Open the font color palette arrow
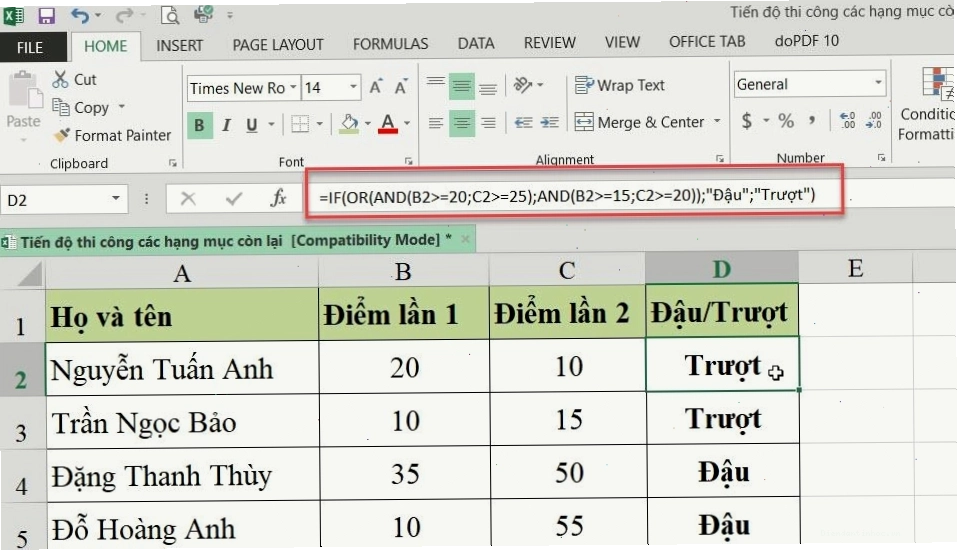Image resolution: width=957 pixels, height=550 pixels. point(406,124)
